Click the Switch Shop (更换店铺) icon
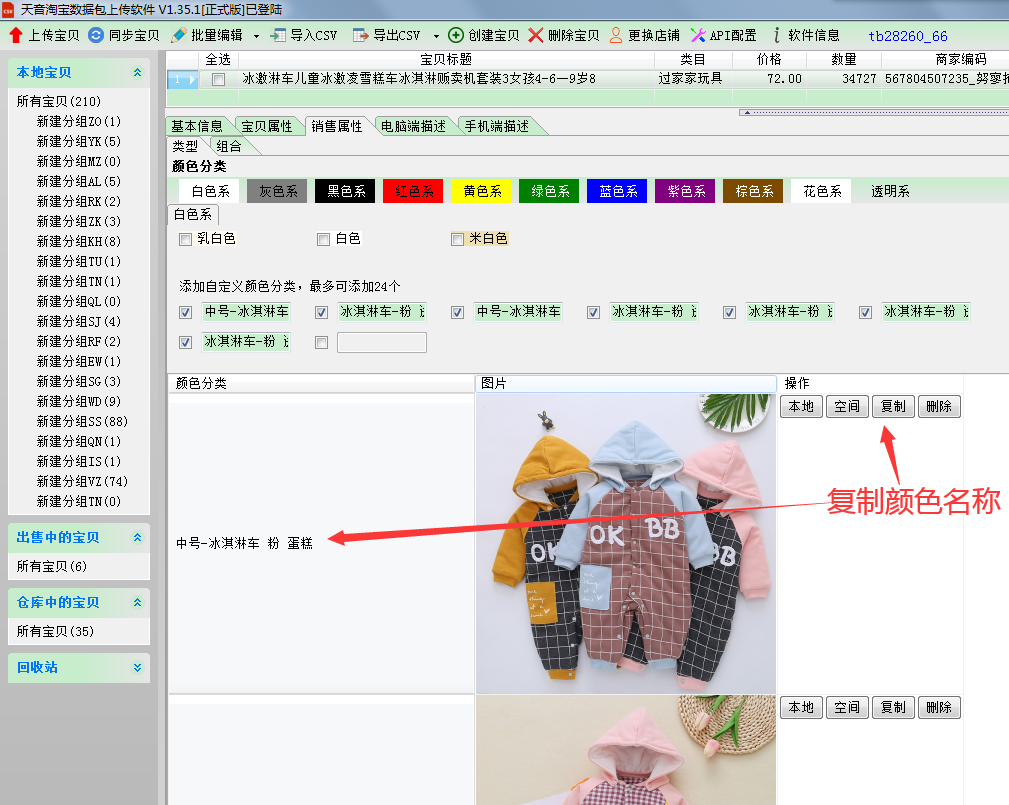Viewport: 1009px width, 805px height. click(616, 35)
